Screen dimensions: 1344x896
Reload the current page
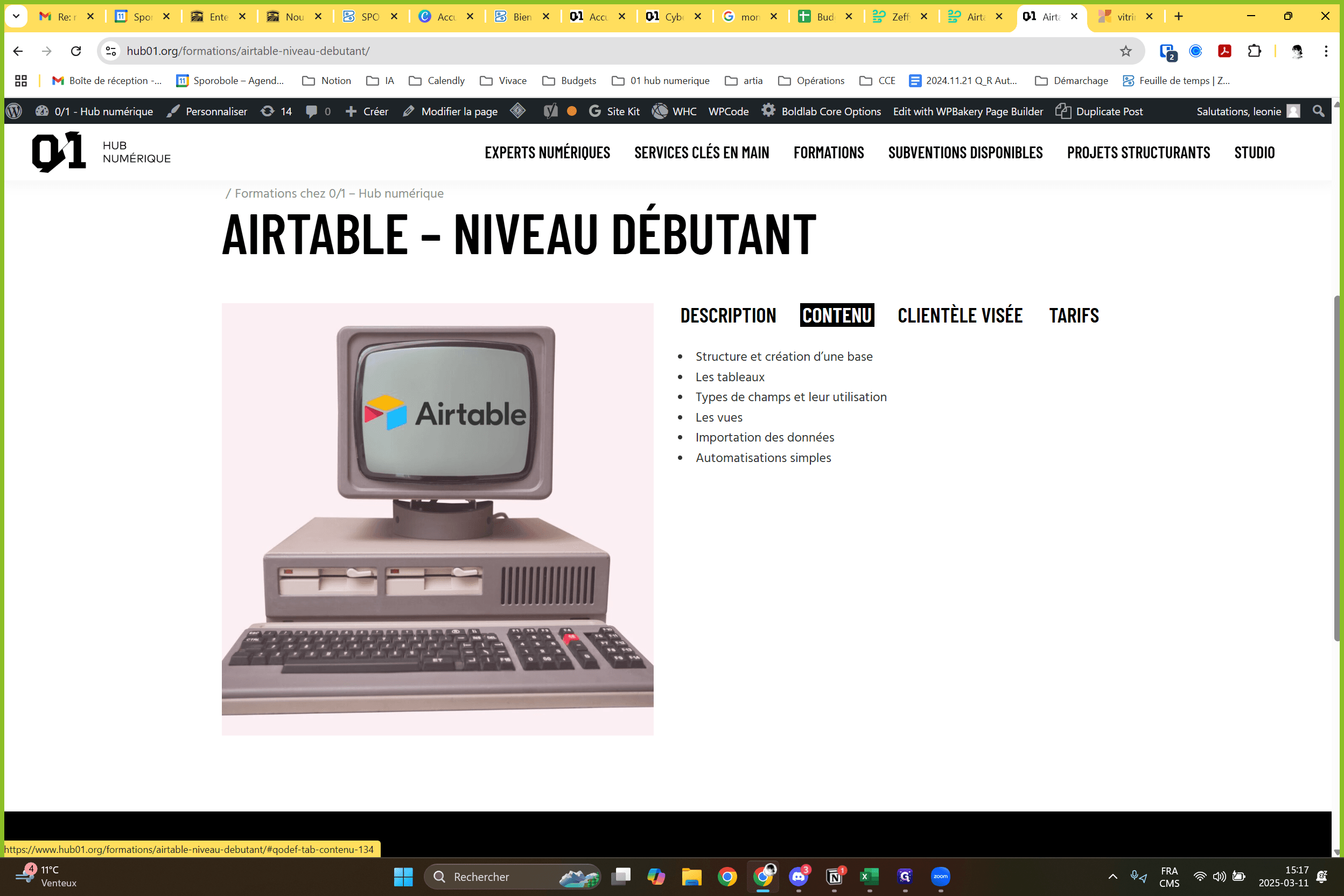(75, 51)
